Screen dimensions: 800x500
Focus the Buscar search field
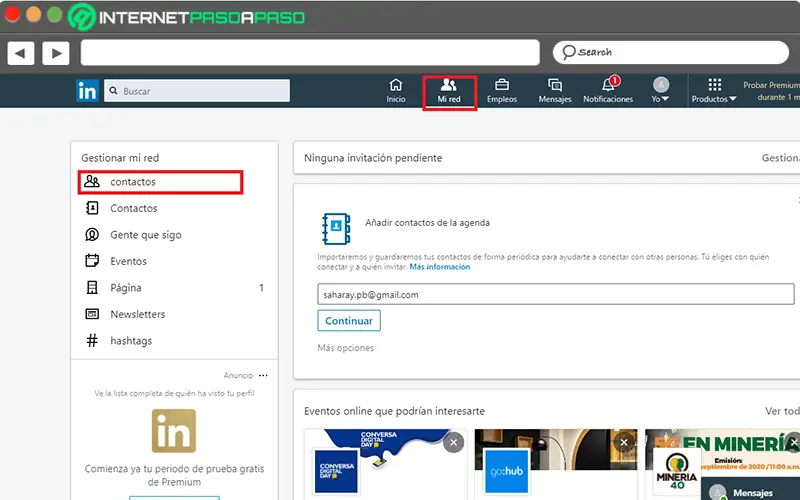coord(197,91)
